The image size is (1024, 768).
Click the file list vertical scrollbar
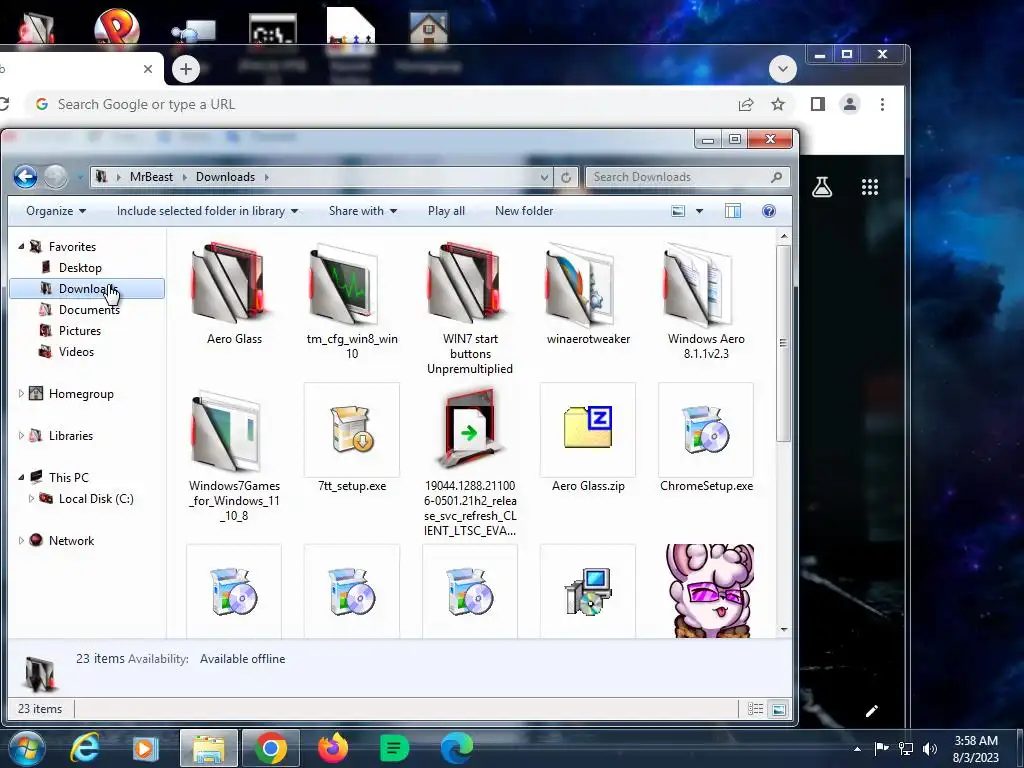[784, 343]
